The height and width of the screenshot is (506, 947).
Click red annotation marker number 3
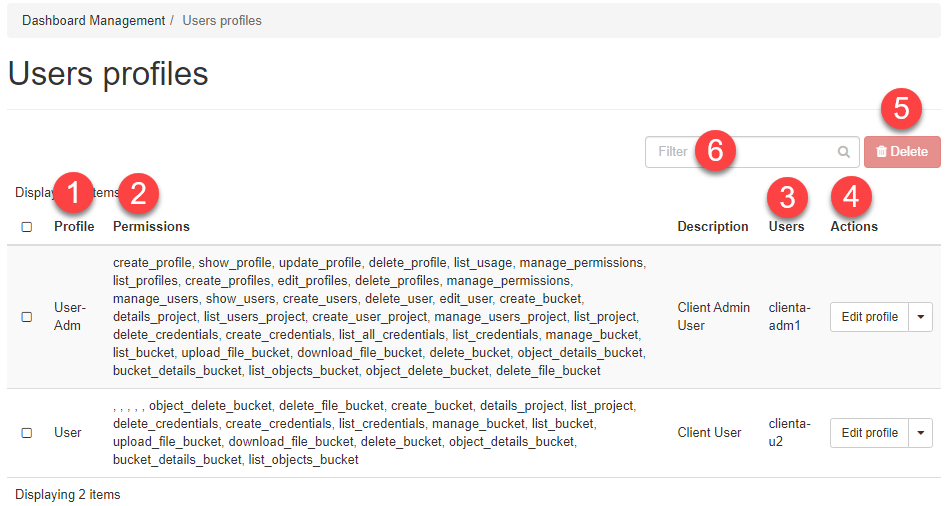click(787, 197)
